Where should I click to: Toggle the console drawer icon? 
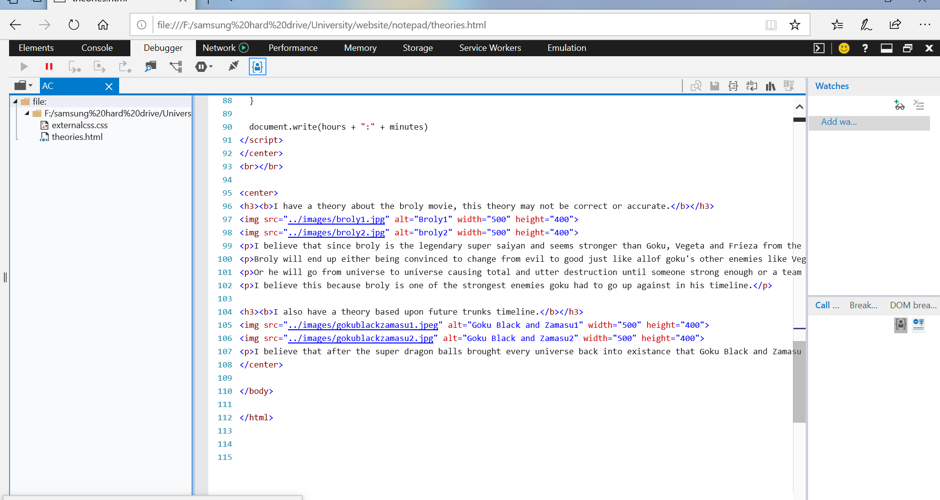(820, 48)
